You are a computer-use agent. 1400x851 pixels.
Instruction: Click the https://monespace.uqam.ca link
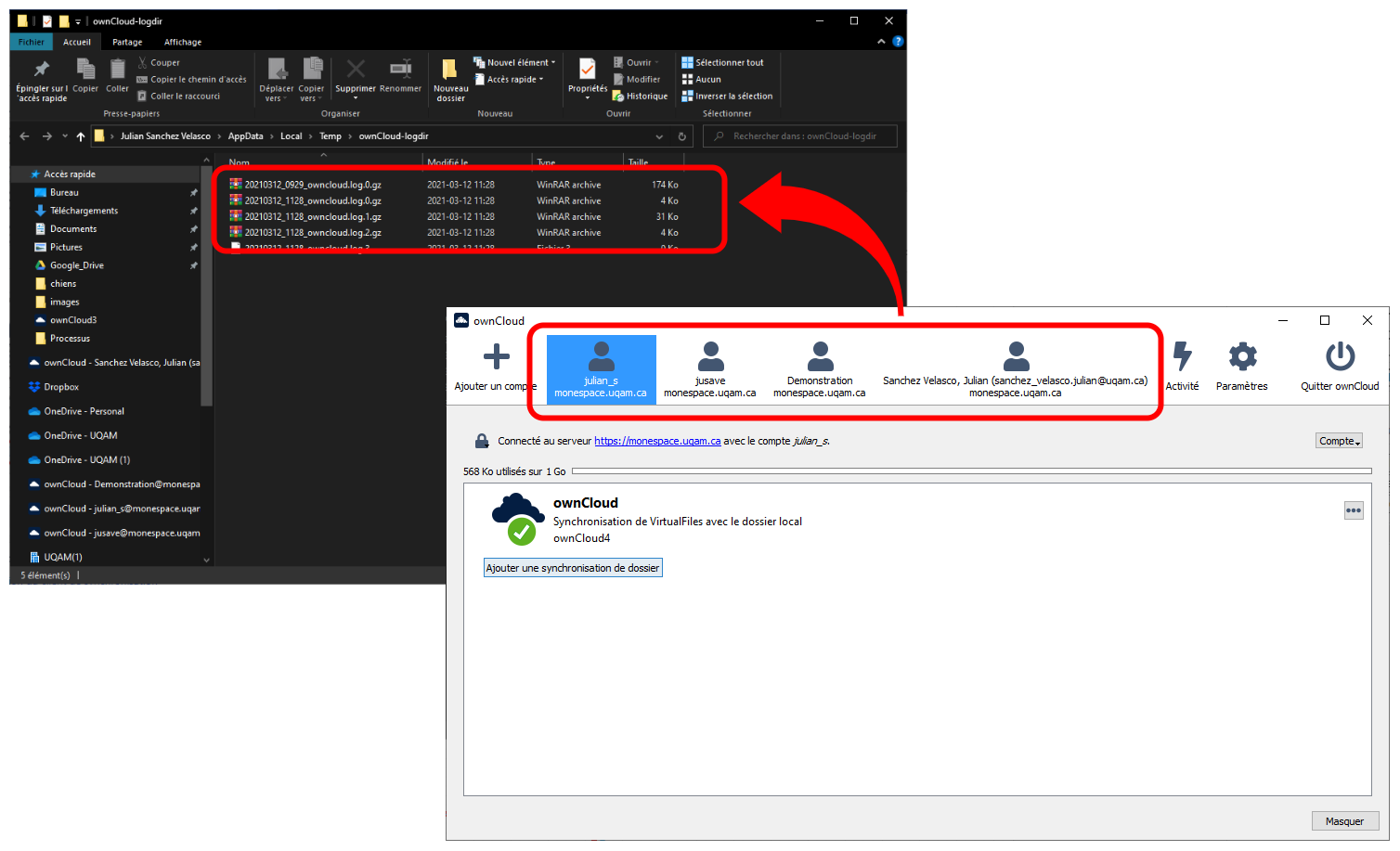(657, 441)
